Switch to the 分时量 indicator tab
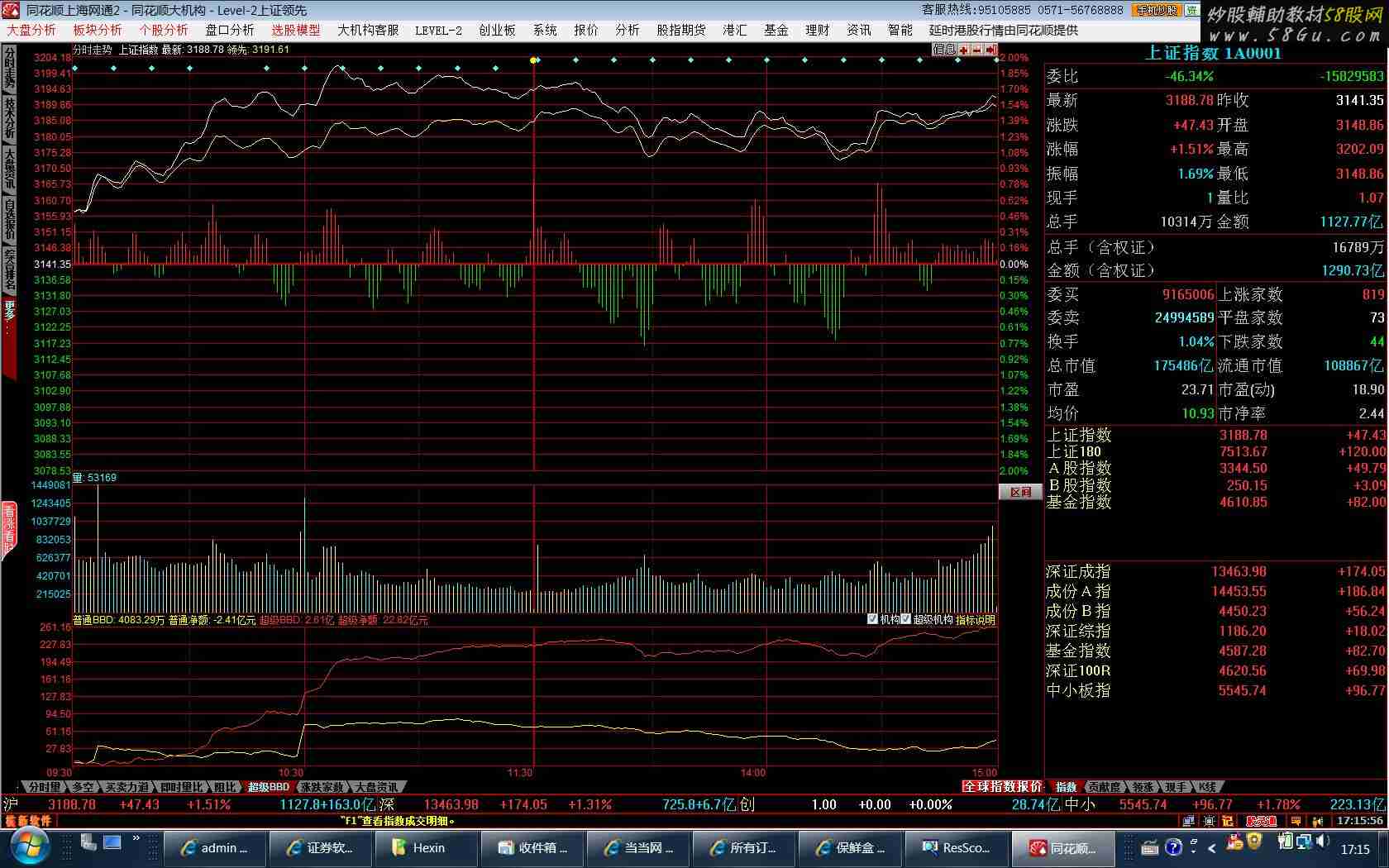The height and width of the screenshot is (868, 1389). [x=43, y=787]
